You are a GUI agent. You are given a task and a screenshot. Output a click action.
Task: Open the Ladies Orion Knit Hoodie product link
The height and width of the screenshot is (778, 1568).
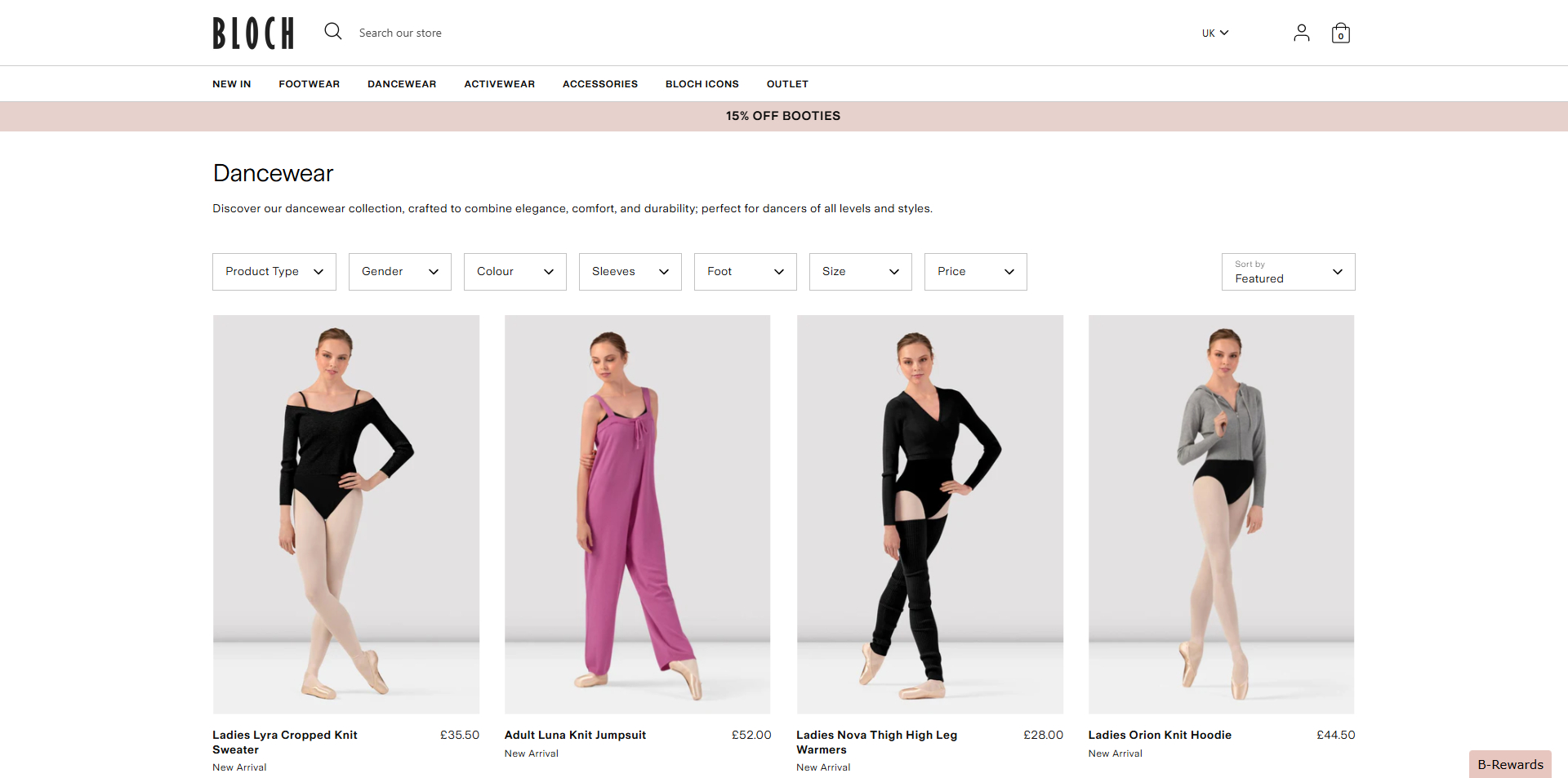tap(1160, 735)
